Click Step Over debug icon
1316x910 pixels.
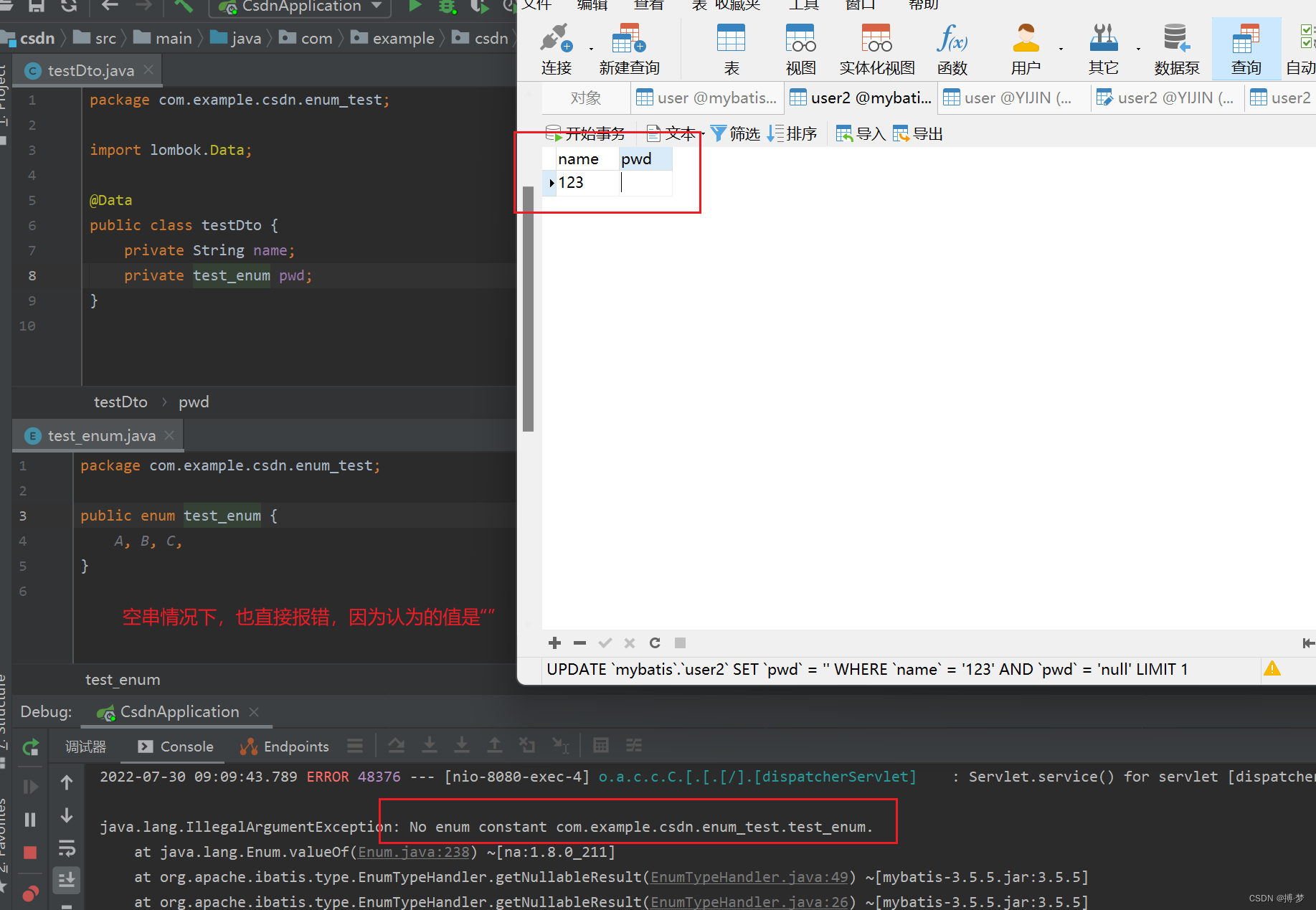point(397,746)
